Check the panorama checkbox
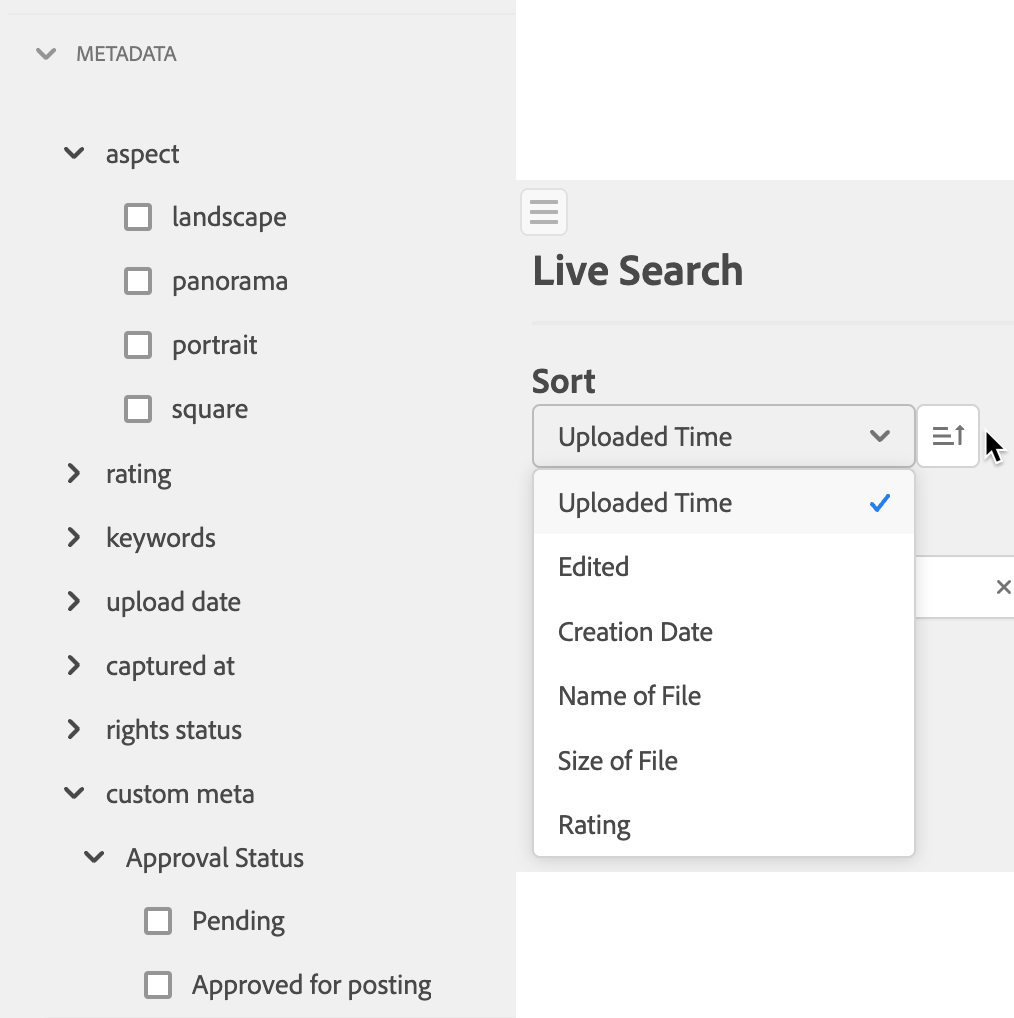 138,281
